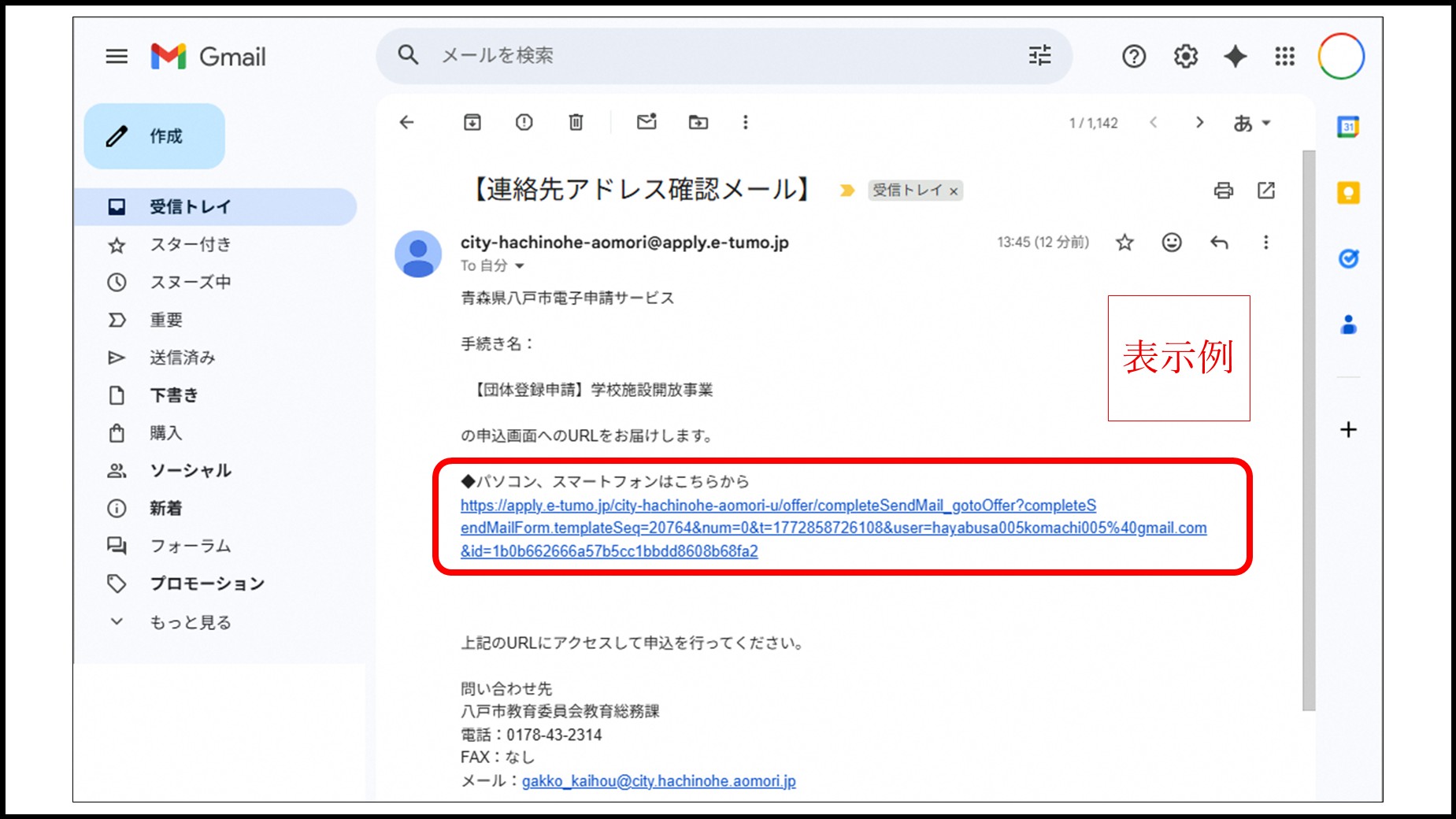
Task: Email gakko_kaihou@city.hachinohe.aomori.jp
Action: pos(658,781)
